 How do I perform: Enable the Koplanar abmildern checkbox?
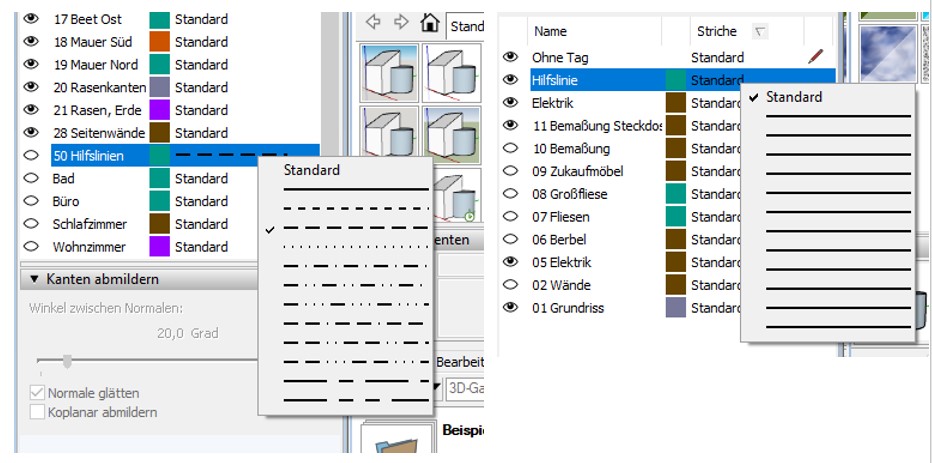coord(38,412)
